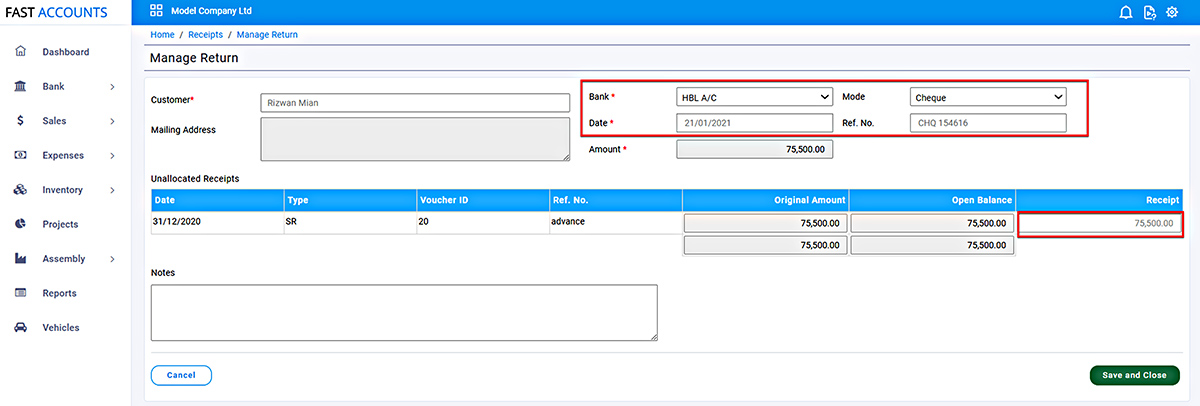Click the Sales dollar icon in sidebar
This screenshot has width=1200, height=406.
(20, 121)
